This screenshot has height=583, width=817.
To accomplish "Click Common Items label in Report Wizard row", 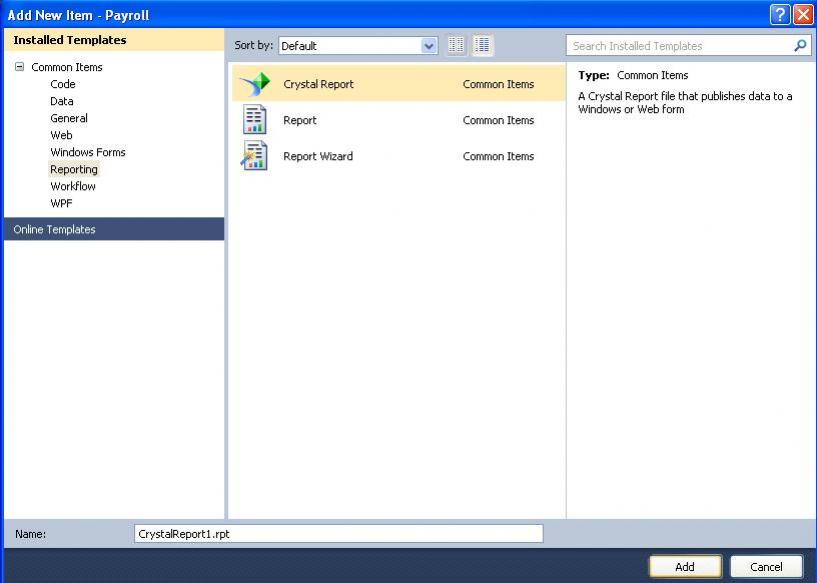I will [498, 156].
